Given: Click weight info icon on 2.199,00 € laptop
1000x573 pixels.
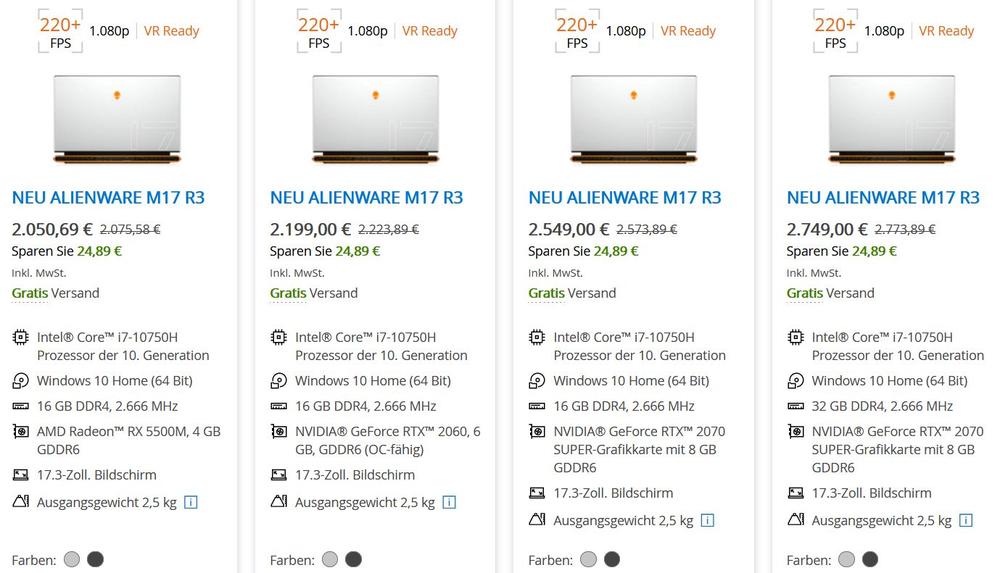Looking at the screenshot, I should click(449, 502).
